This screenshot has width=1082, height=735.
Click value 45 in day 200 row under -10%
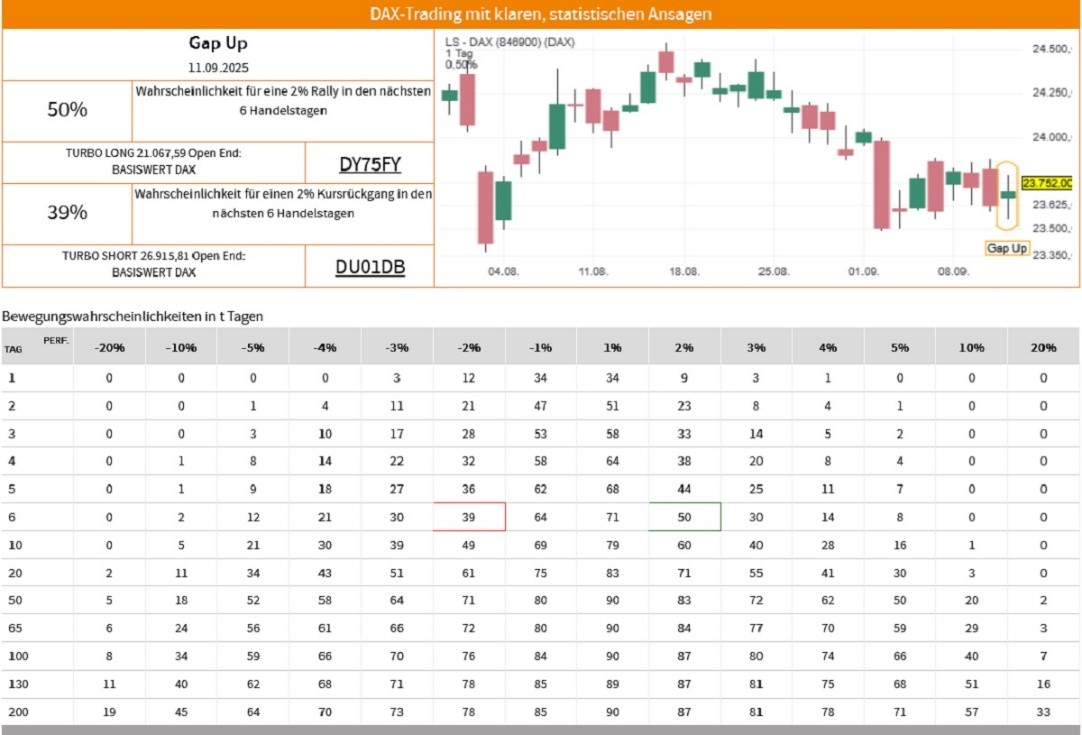click(x=181, y=712)
